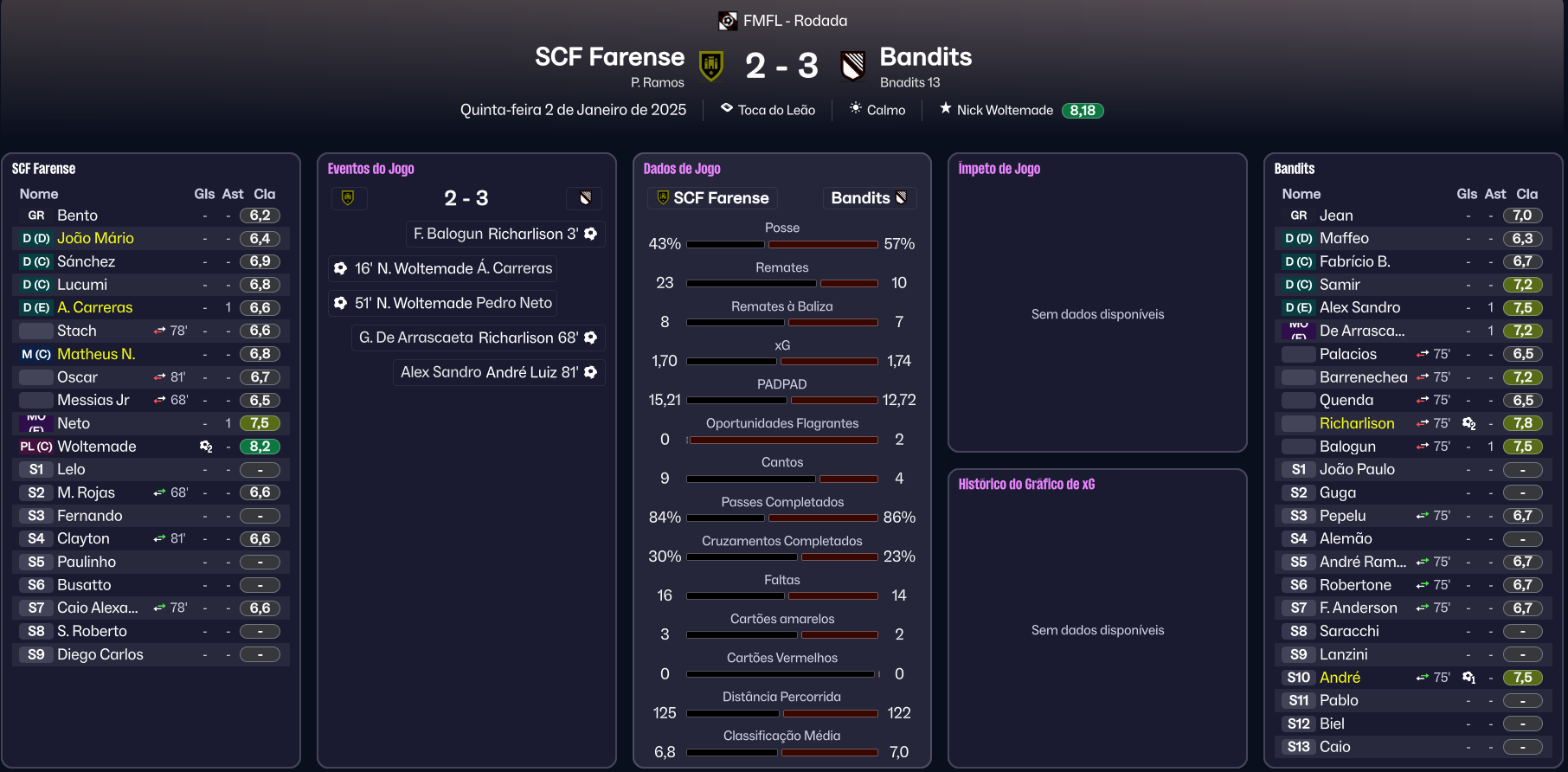The image size is (1568, 772).
Task: Click the Posse possession bar
Action: pyautogui.click(x=782, y=244)
